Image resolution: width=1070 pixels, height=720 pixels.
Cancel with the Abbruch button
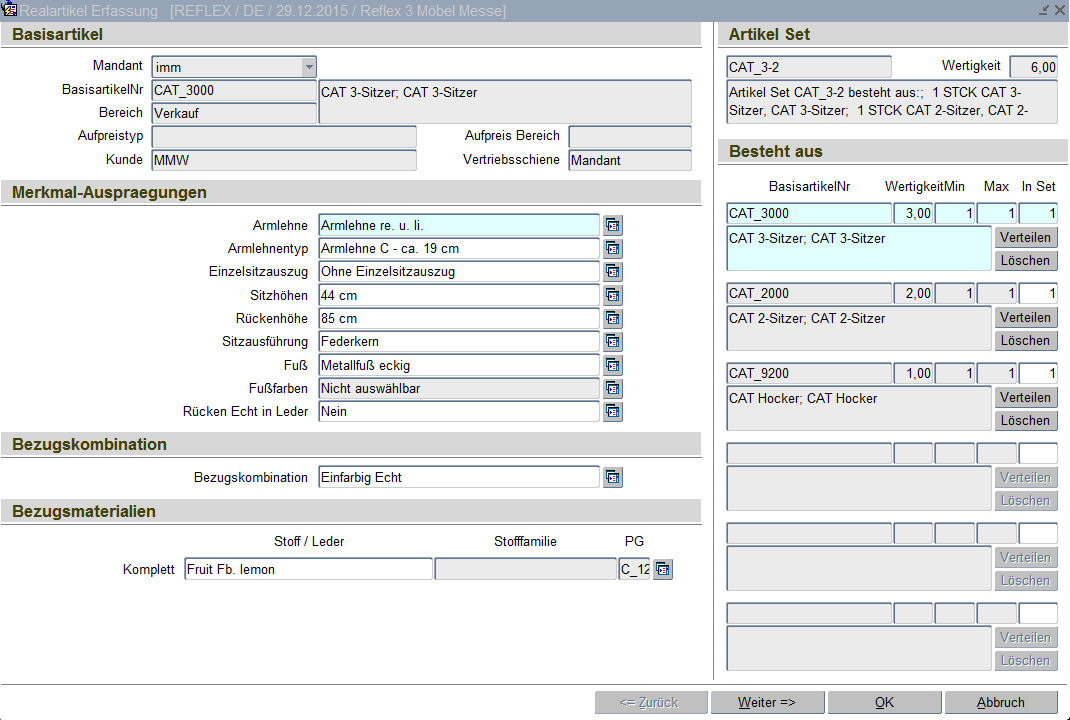[x=1000, y=703]
